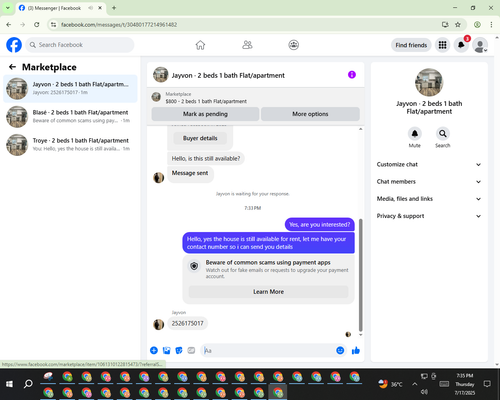Screen dimensions: 500x400
Task: Mute this conversation with the bell icon
Action: coord(415,134)
